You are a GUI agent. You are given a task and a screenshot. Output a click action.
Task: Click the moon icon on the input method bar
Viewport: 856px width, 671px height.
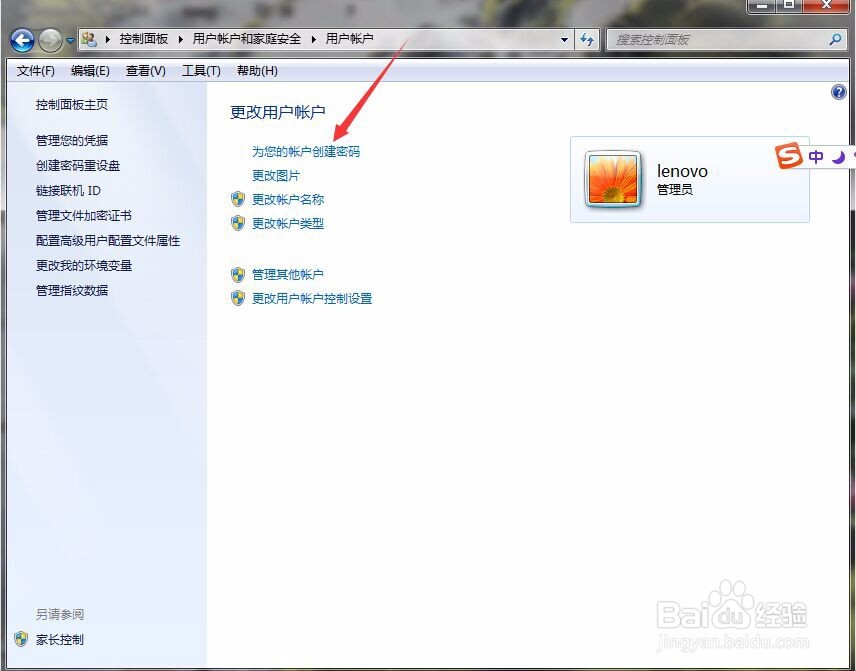click(838, 157)
